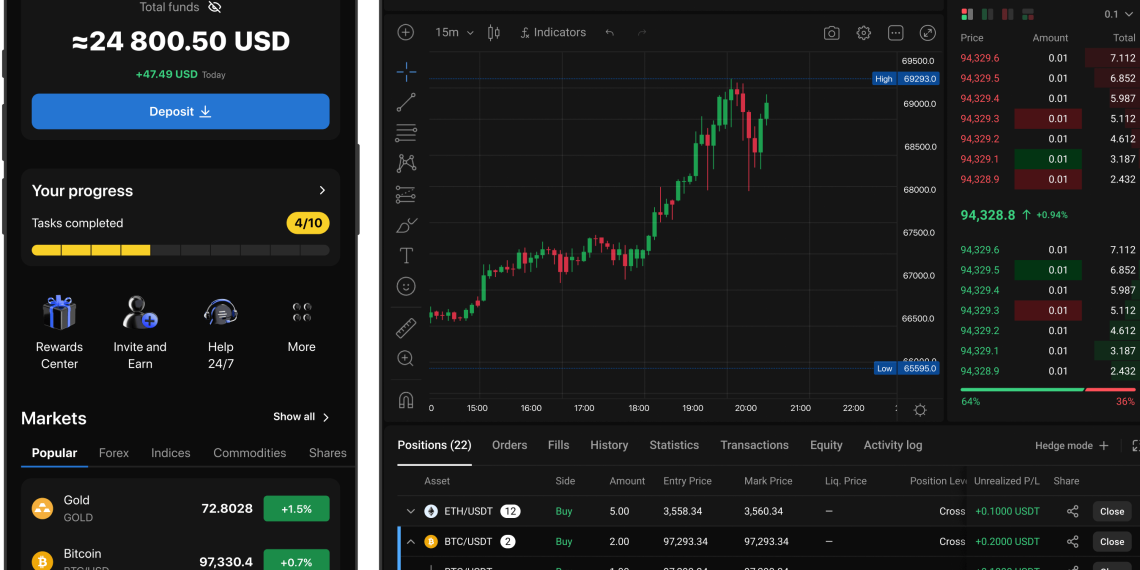
Task: Open Help 24/7 headset icon
Action: 221,313
